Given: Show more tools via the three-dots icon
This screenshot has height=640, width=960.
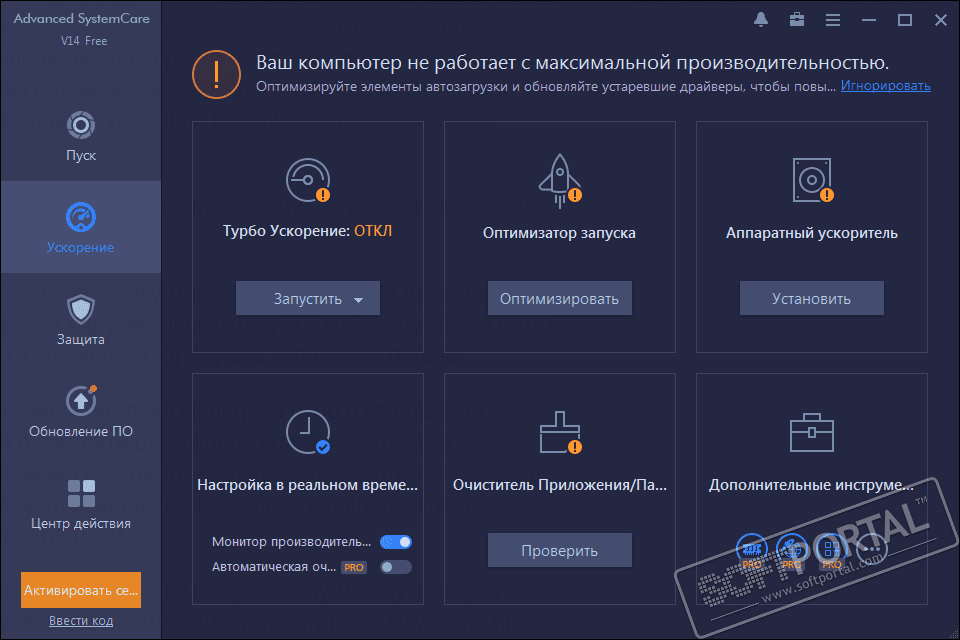Looking at the screenshot, I should pyautogui.click(x=871, y=549).
